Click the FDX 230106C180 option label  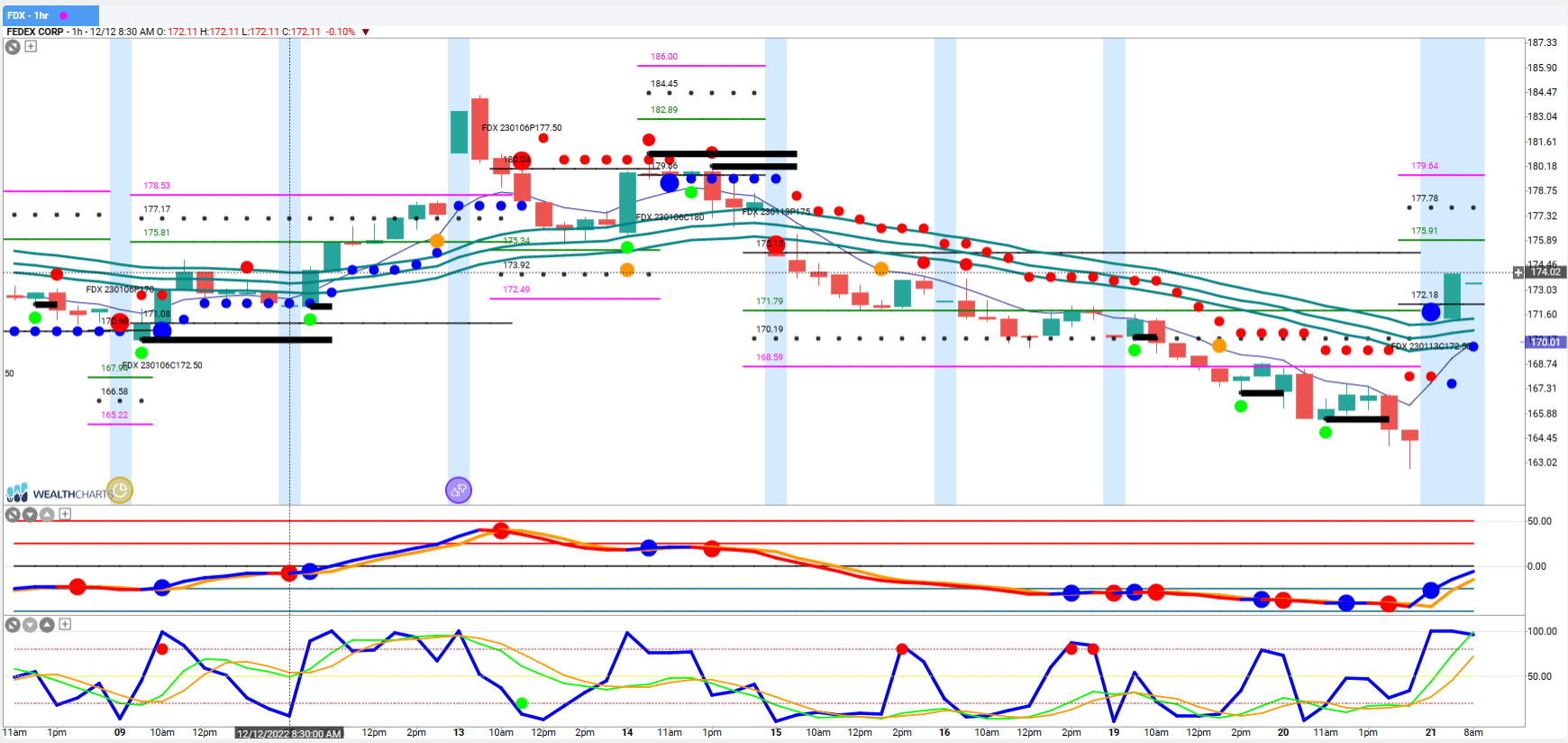[x=670, y=217]
